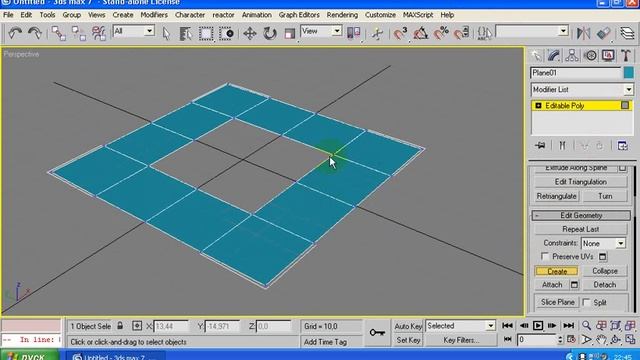
Task: Click the Align tool icon
Action: (603, 33)
